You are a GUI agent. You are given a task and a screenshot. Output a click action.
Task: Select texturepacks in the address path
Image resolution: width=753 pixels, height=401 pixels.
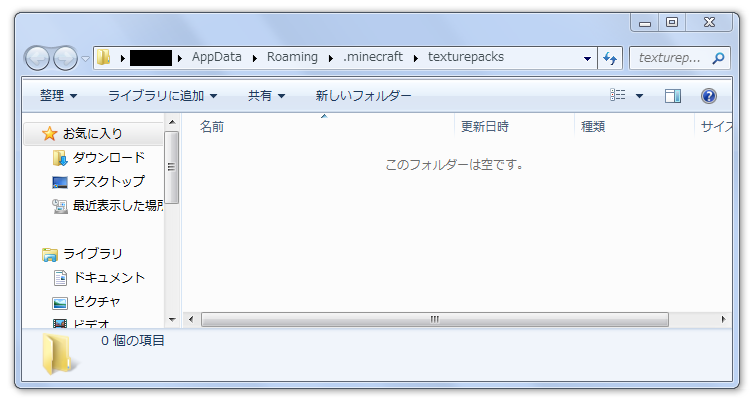coord(465,57)
